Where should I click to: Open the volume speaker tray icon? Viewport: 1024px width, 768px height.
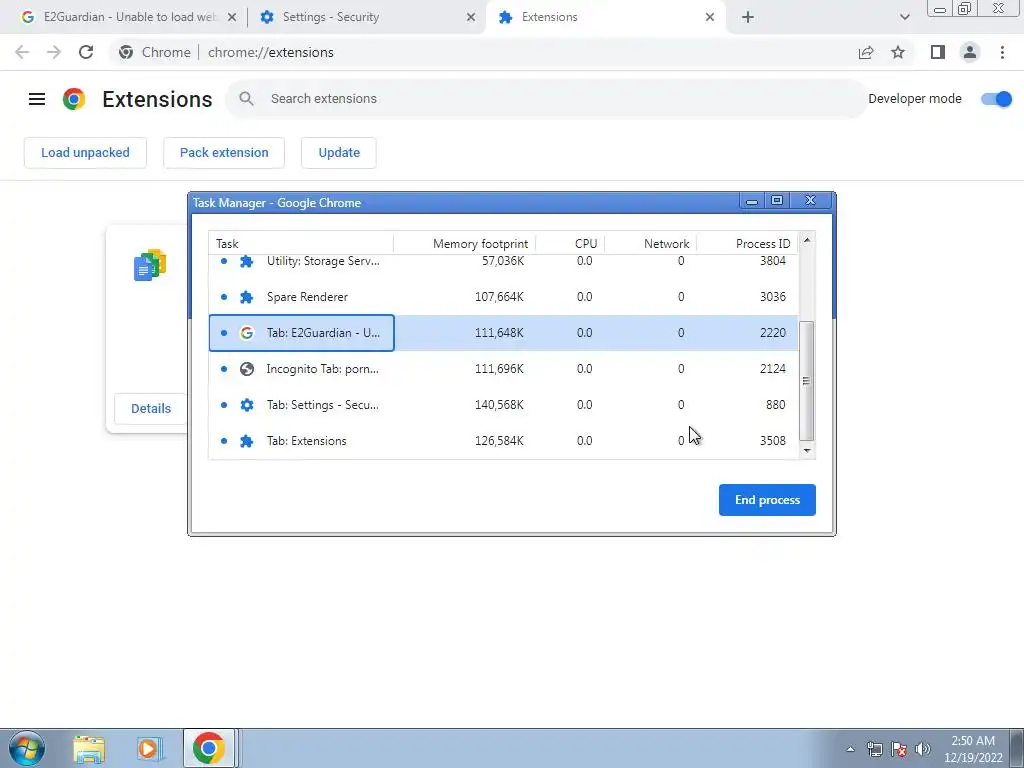tap(922, 749)
